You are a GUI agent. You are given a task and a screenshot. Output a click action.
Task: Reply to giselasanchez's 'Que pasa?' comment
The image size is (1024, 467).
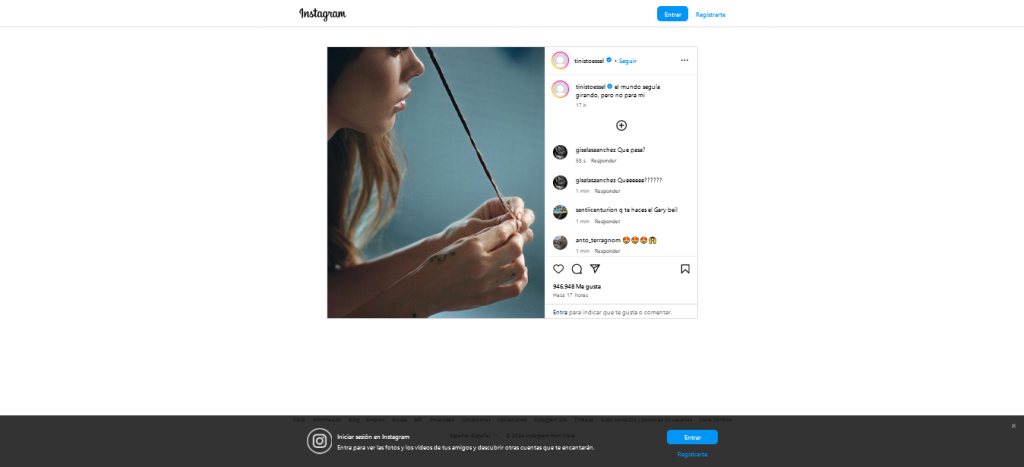603,161
